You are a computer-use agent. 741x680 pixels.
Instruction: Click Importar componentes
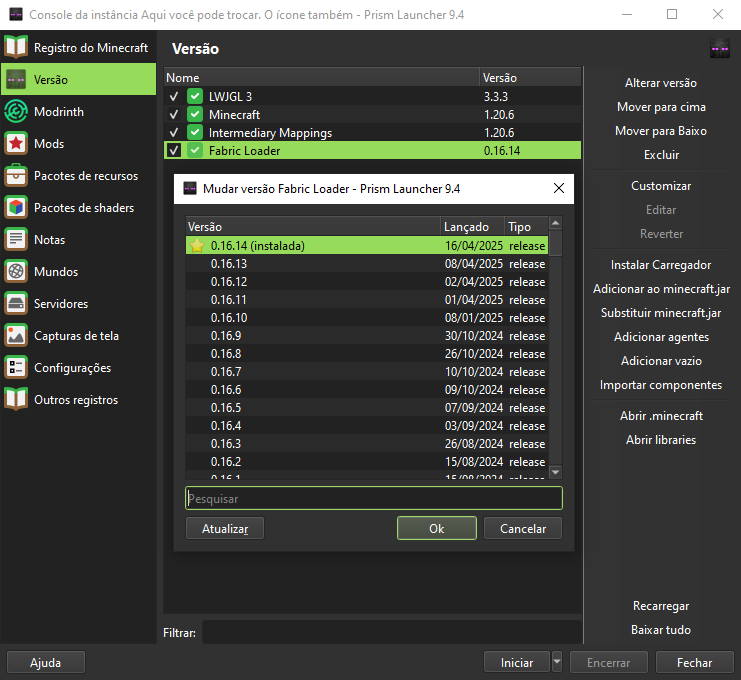point(661,385)
